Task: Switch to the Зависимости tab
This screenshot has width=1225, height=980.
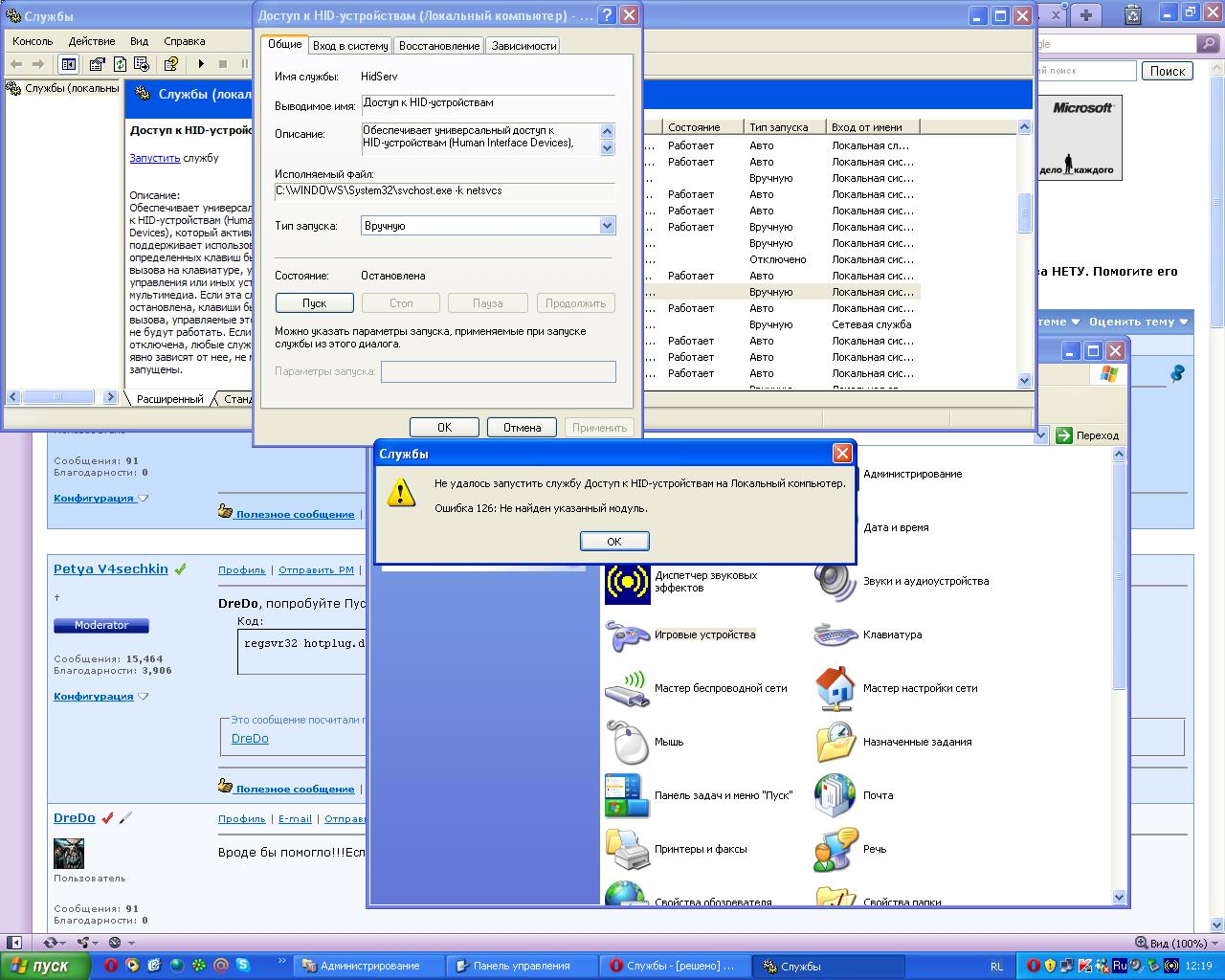Action: click(523, 45)
